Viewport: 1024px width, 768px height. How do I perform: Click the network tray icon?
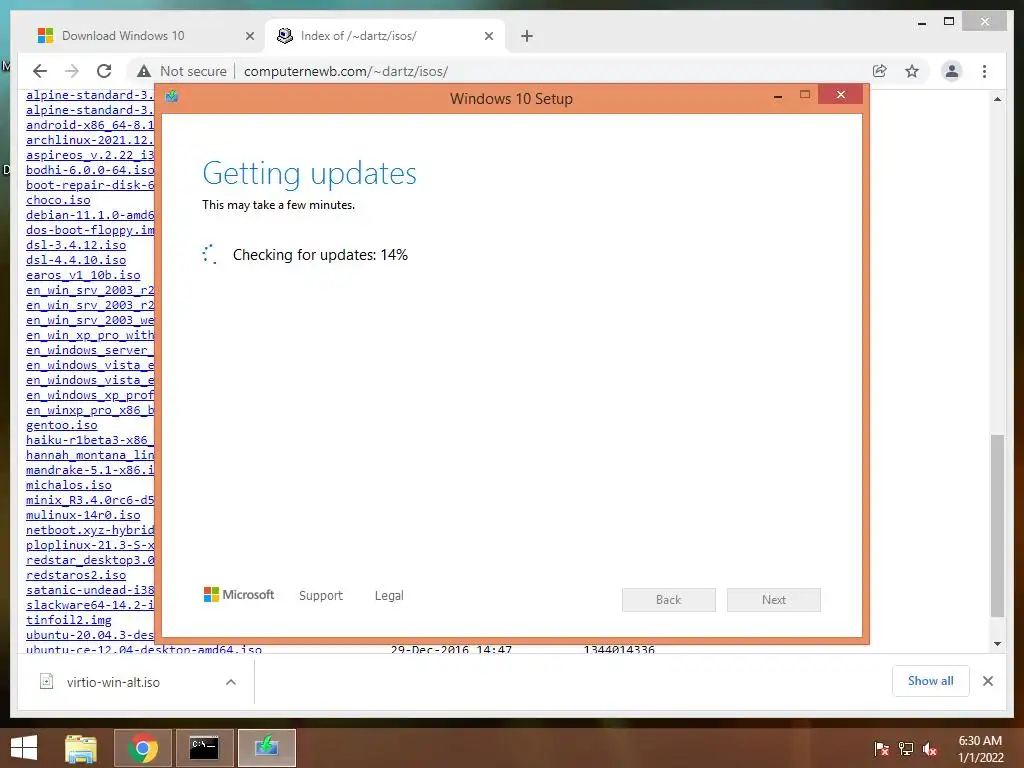click(x=906, y=748)
